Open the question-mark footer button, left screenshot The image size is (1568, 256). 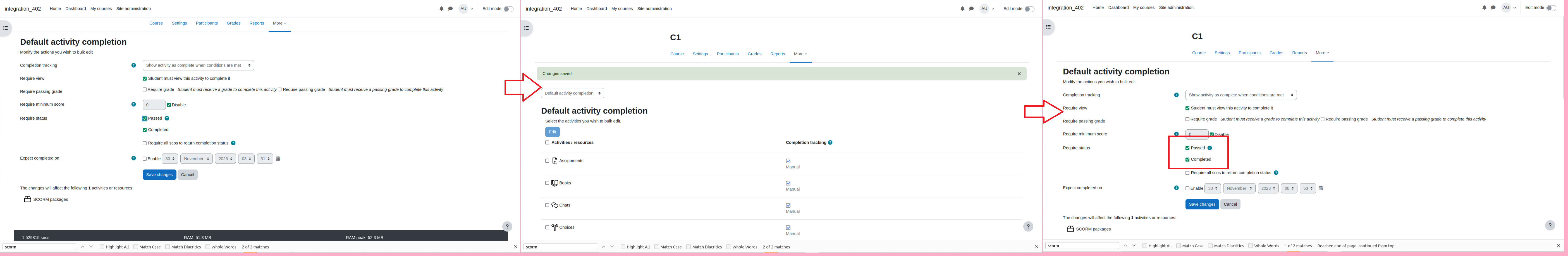pos(507,226)
